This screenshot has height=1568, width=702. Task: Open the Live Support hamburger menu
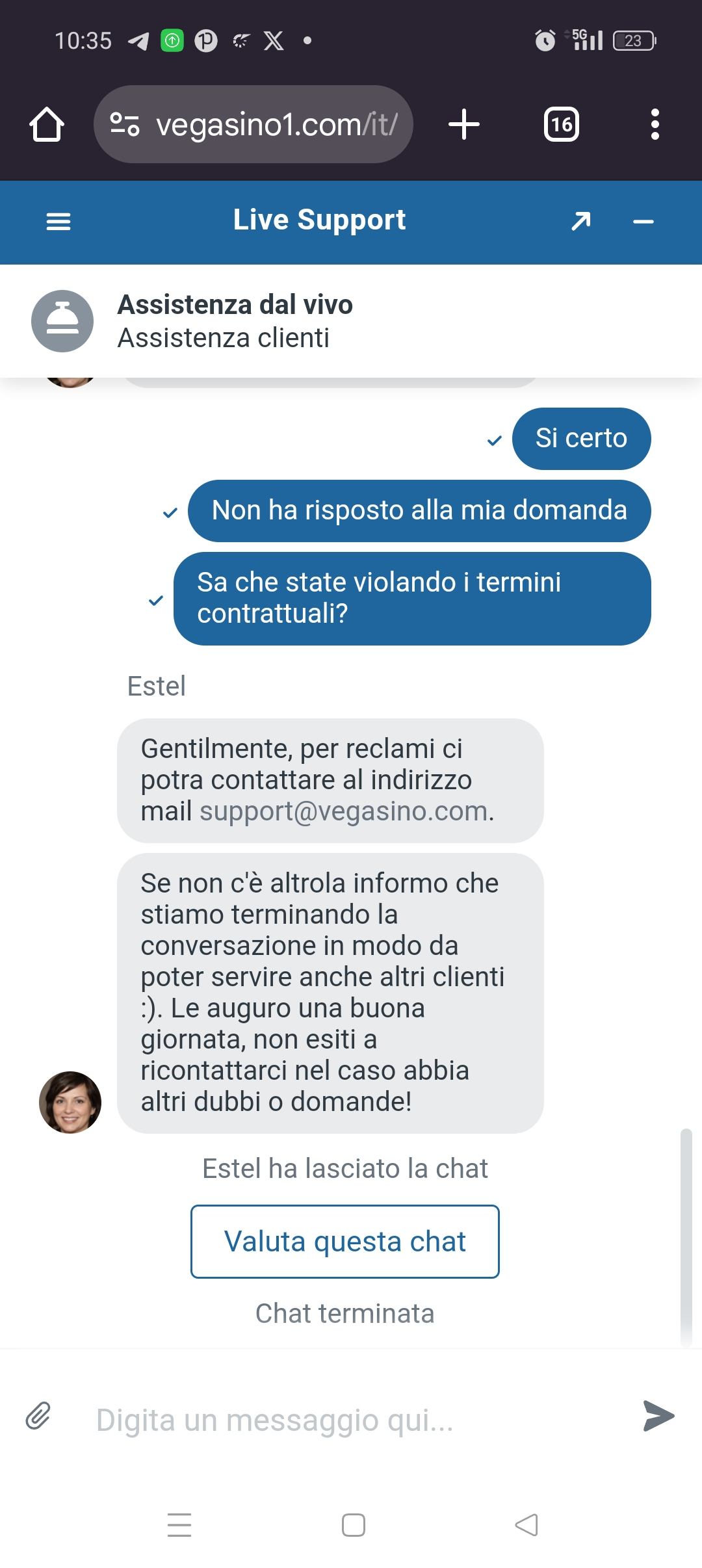[x=58, y=222]
